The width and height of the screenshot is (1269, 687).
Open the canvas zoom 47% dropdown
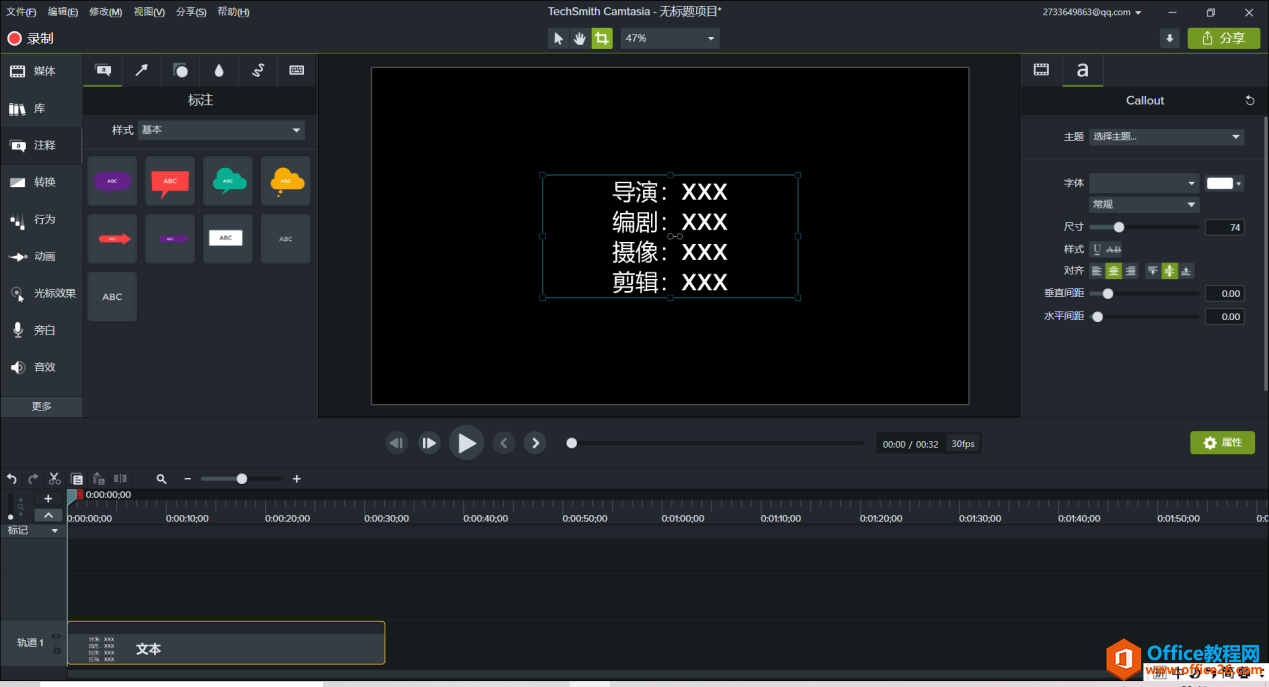669,38
